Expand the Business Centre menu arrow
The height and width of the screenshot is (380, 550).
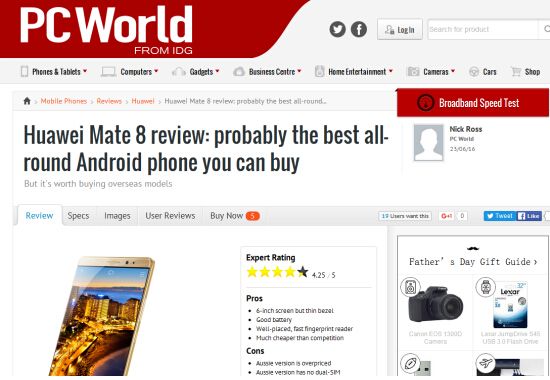click(x=300, y=71)
